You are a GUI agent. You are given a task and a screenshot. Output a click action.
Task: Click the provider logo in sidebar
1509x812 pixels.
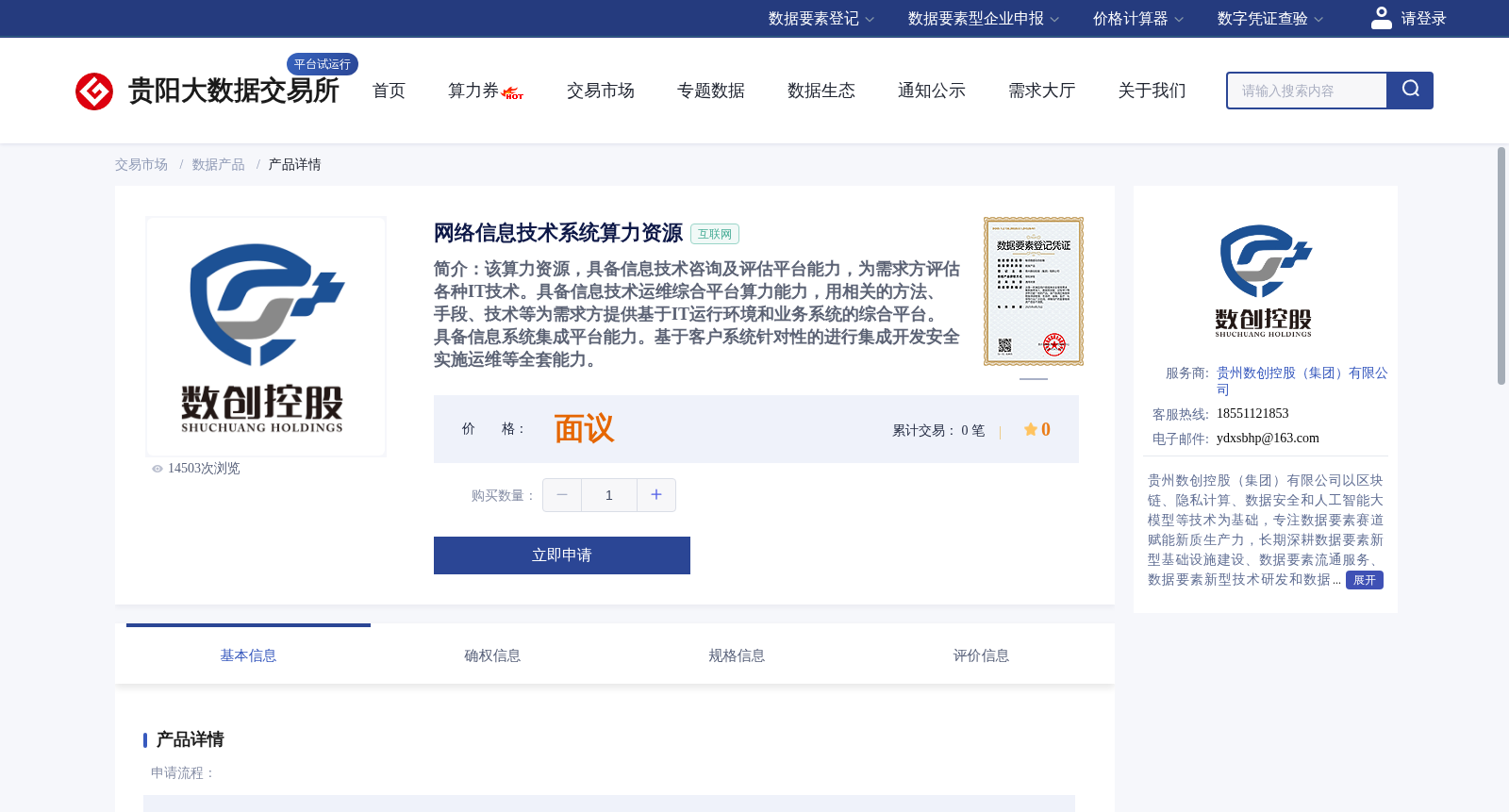1265,281
